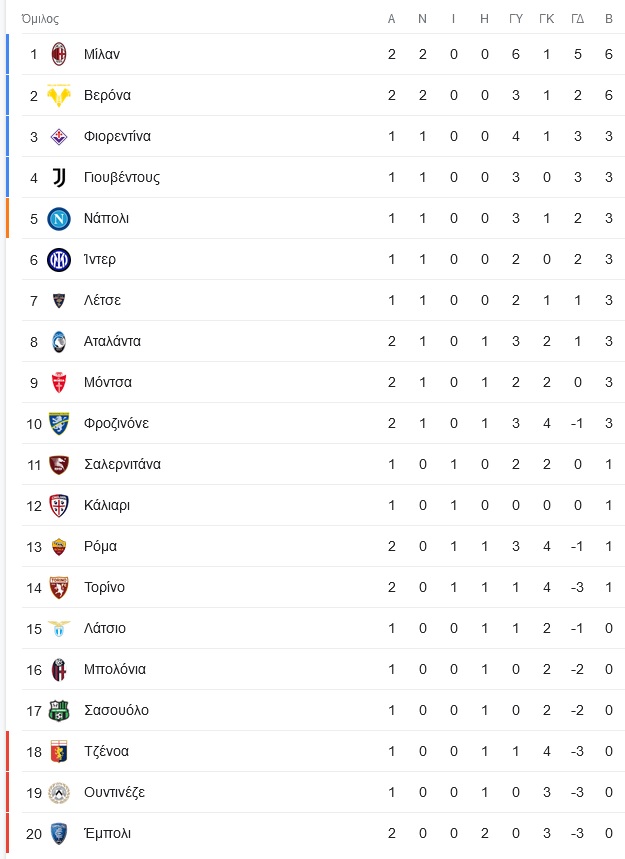Select the Κάλιαρι row name
The image size is (625, 859).
(107, 505)
